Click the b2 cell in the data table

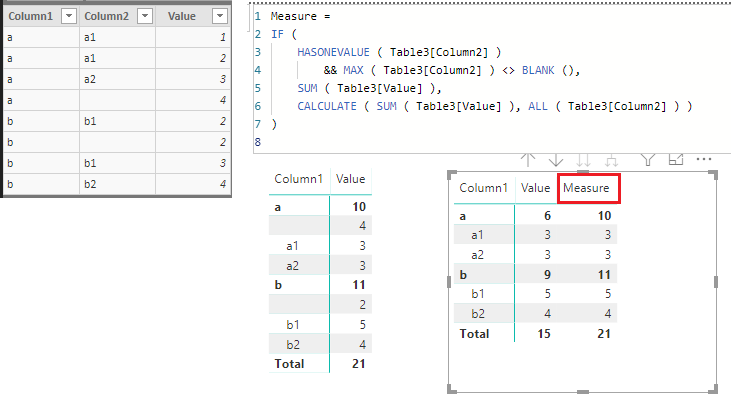pyautogui.click(x=117, y=184)
